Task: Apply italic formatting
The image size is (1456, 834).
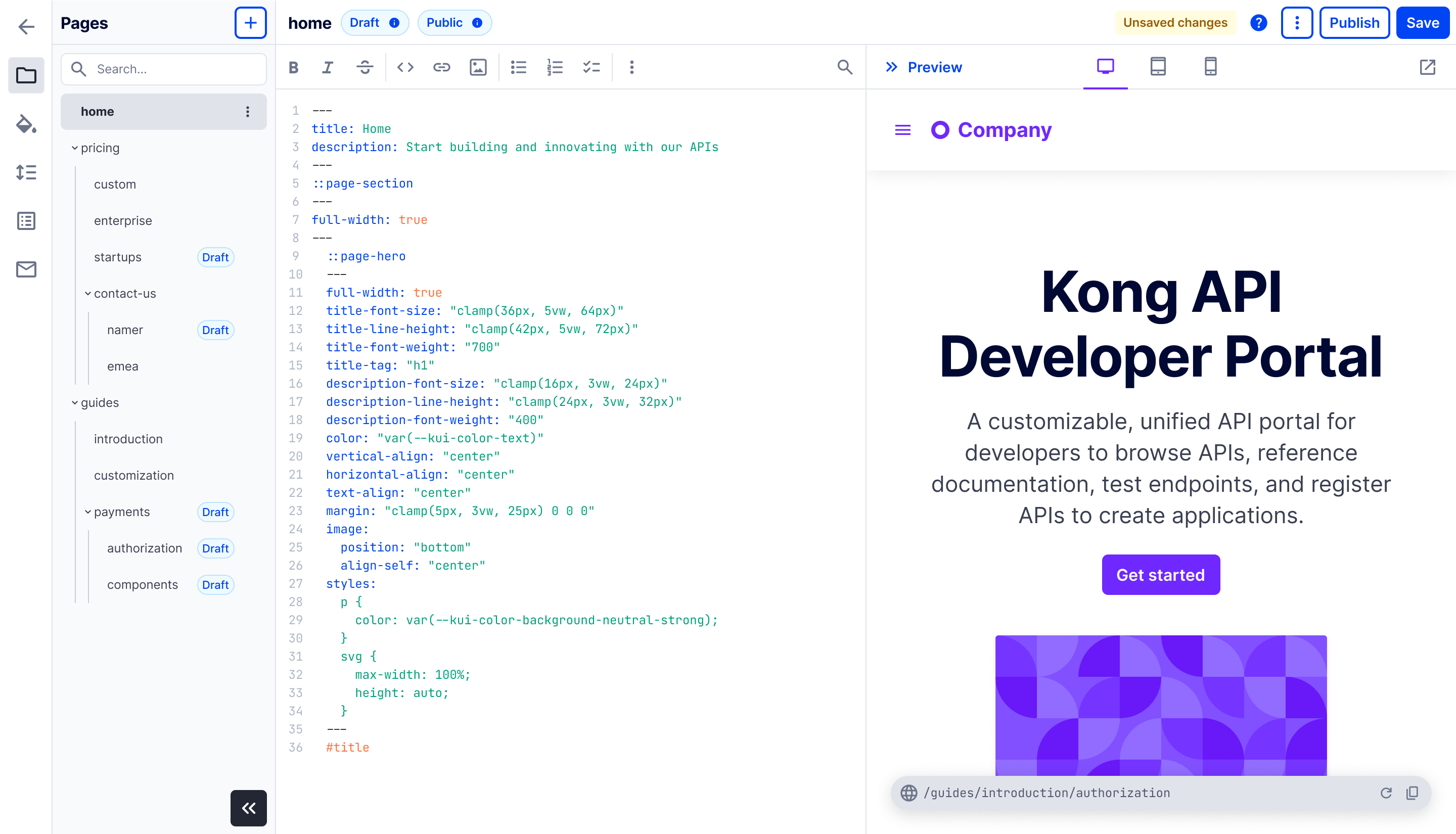Action: 328,68
